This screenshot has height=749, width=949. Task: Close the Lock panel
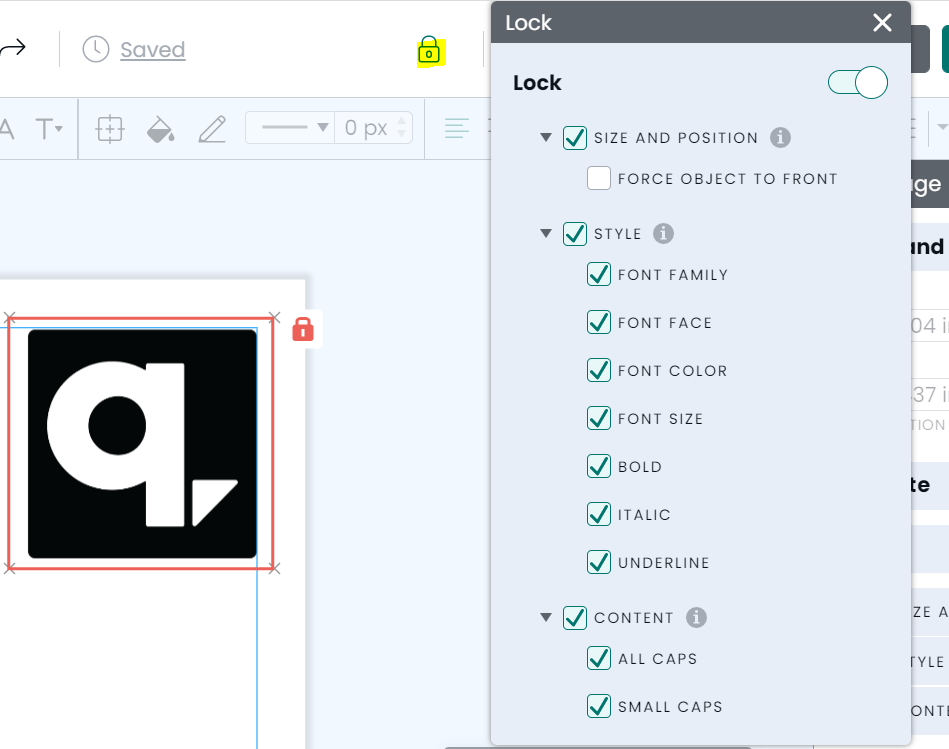point(882,23)
